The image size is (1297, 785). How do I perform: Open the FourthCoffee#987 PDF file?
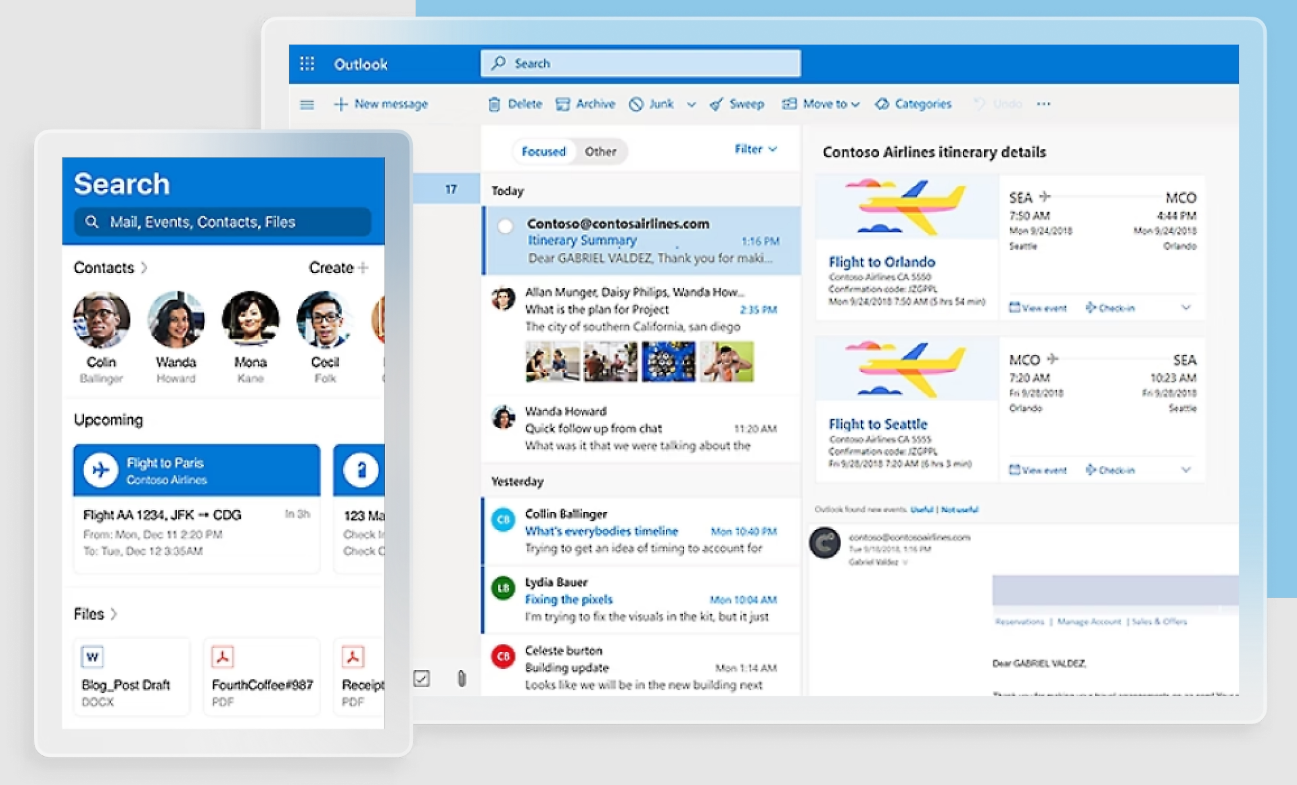click(x=262, y=677)
